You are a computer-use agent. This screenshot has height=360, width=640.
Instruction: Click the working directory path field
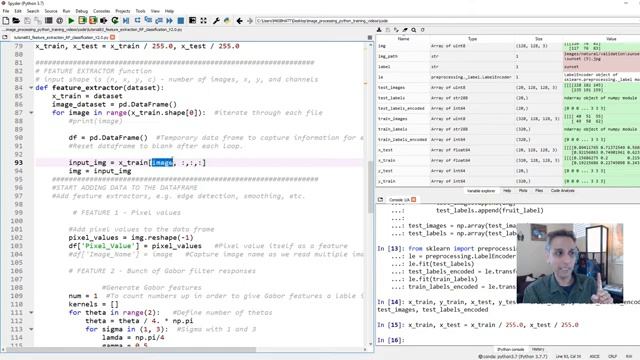coord(447,20)
